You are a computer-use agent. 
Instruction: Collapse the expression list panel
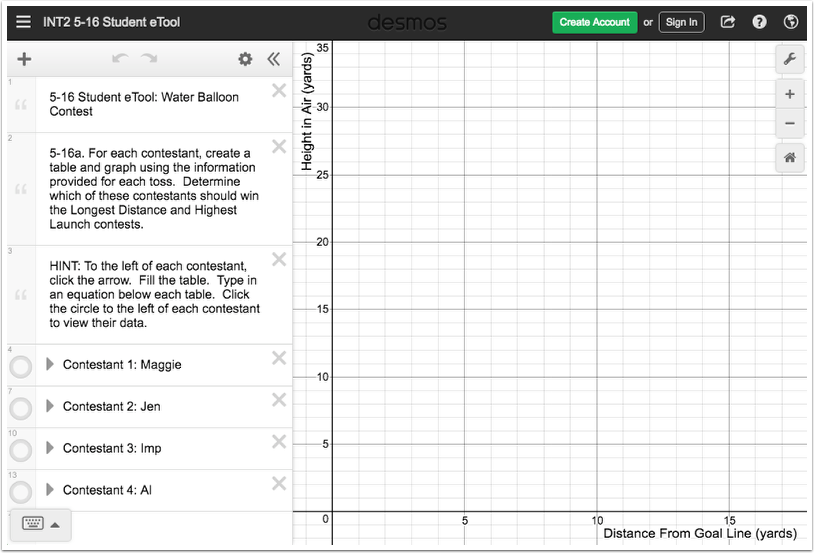coord(274,59)
